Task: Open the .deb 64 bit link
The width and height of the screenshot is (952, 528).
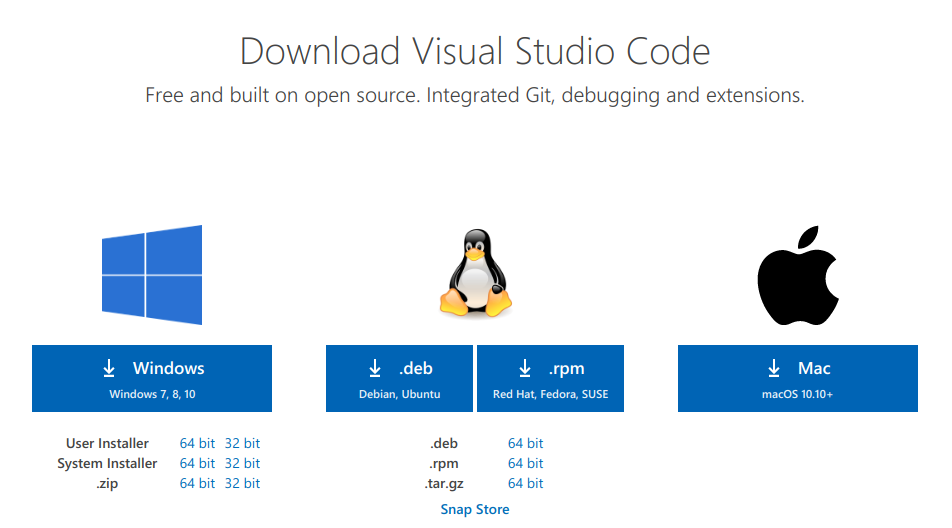Action: coord(526,444)
